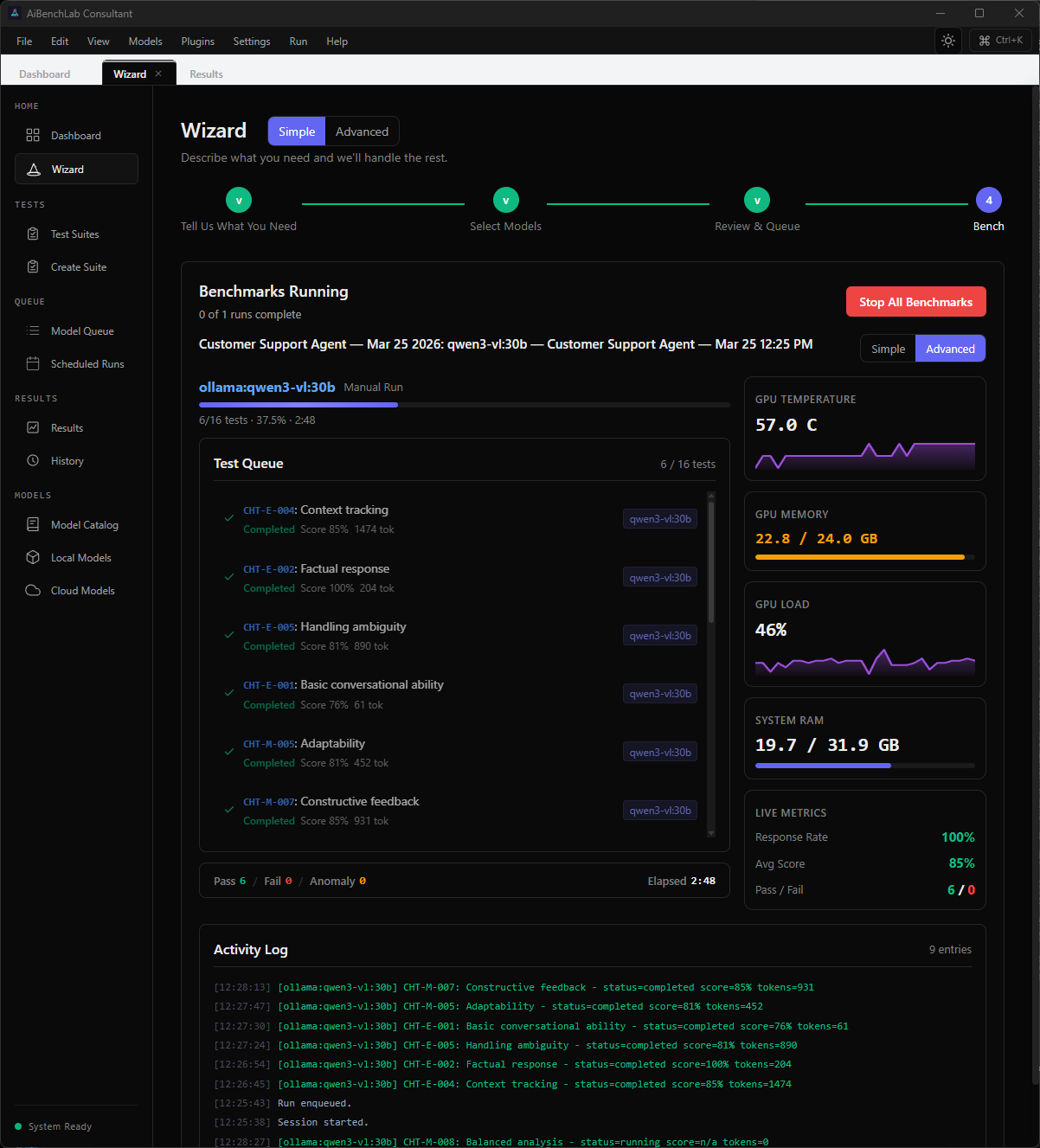Open the Models menu
The height and width of the screenshot is (1148, 1040).
tap(144, 41)
